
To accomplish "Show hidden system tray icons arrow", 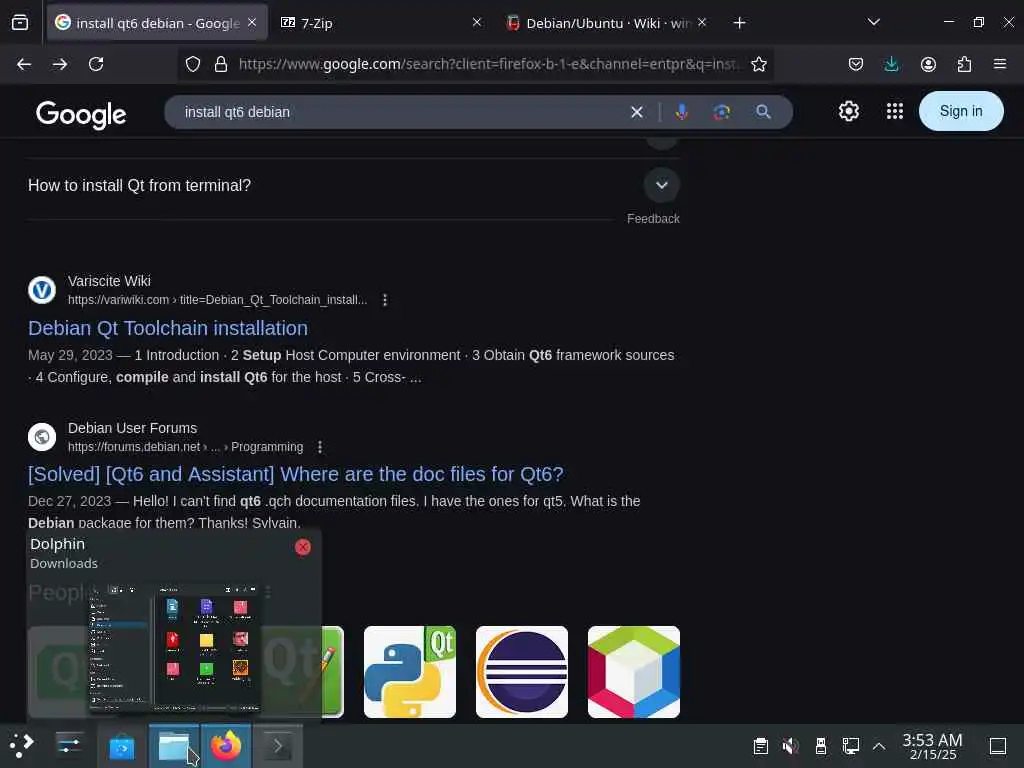I will point(879,746).
